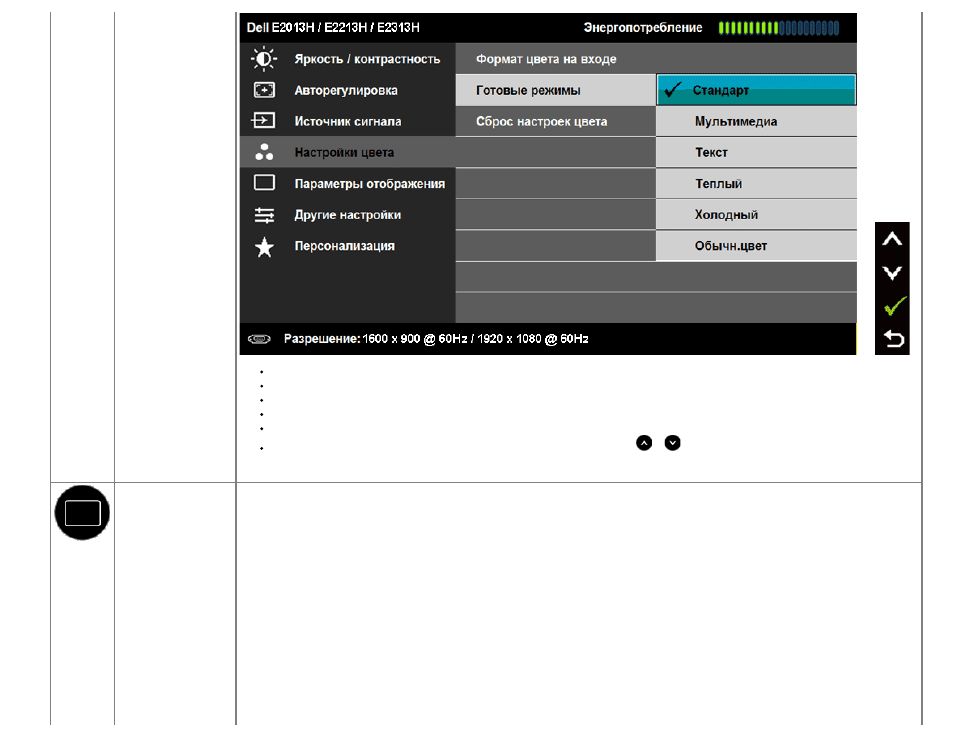Click the Энергопотребление energy bar meter
The height and width of the screenshot is (737, 954).
point(779,27)
